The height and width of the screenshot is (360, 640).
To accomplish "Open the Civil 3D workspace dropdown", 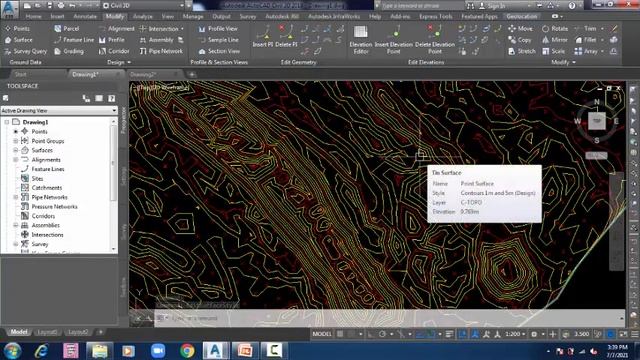I will click(143, 6).
